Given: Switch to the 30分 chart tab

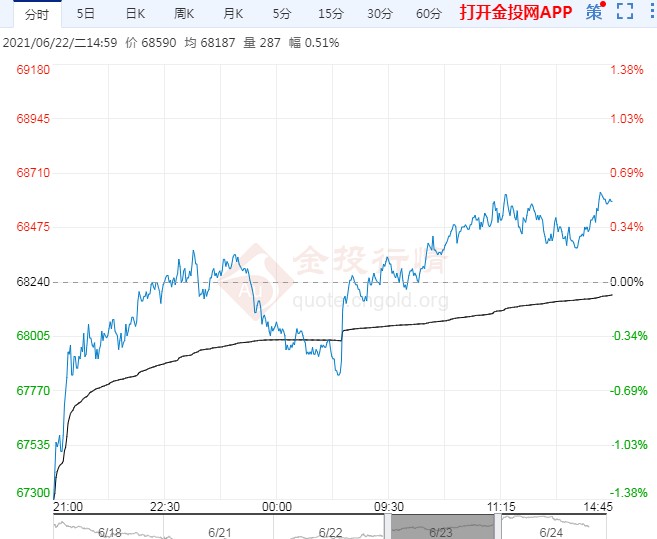Looking at the screenshot, I should pos(380,13).
